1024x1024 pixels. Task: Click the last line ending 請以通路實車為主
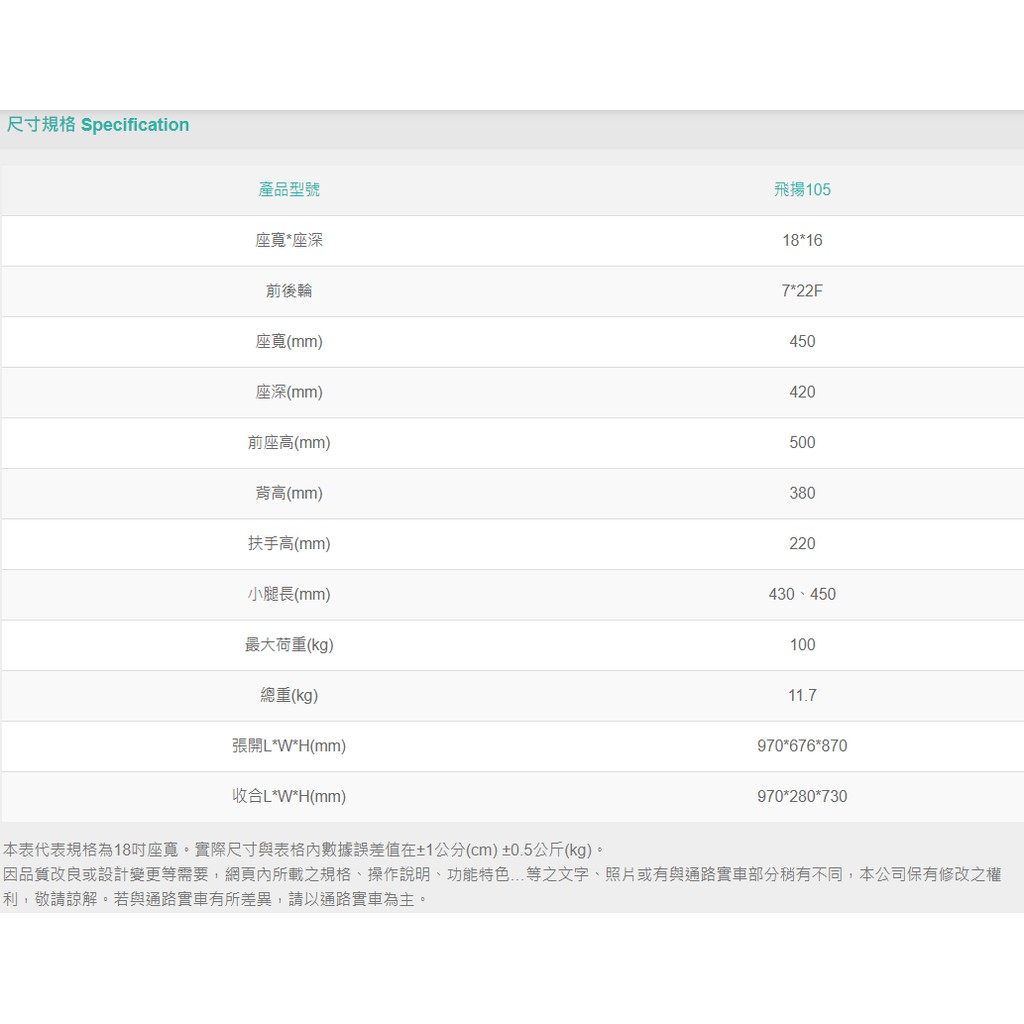tap(216, 899)
